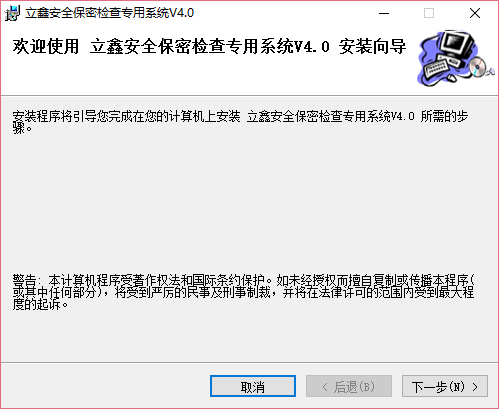
Task: Click the right chevron on the Next button
Action: pyautogui.click(x=475, y=387)
